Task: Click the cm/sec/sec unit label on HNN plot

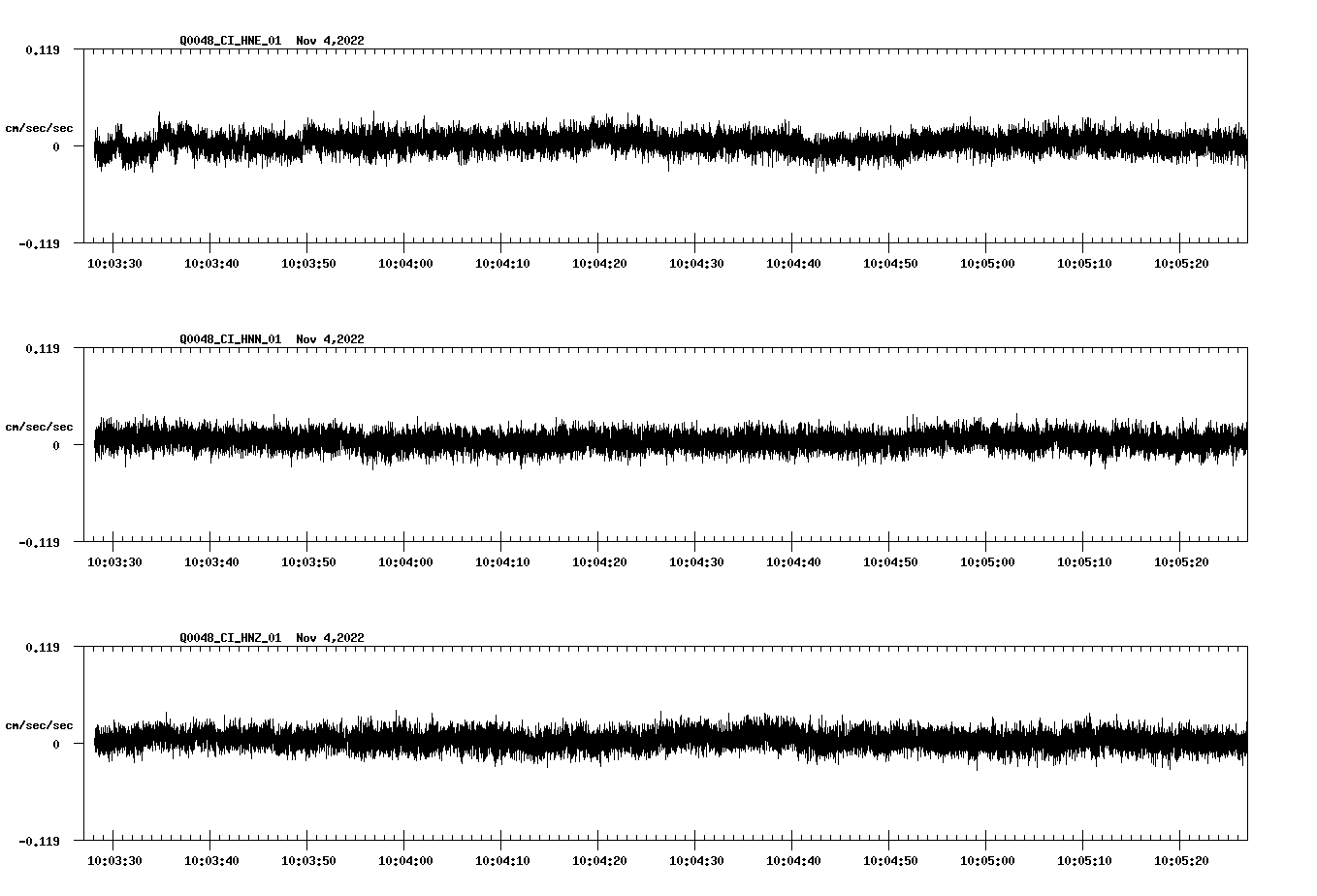Action: 39,427
